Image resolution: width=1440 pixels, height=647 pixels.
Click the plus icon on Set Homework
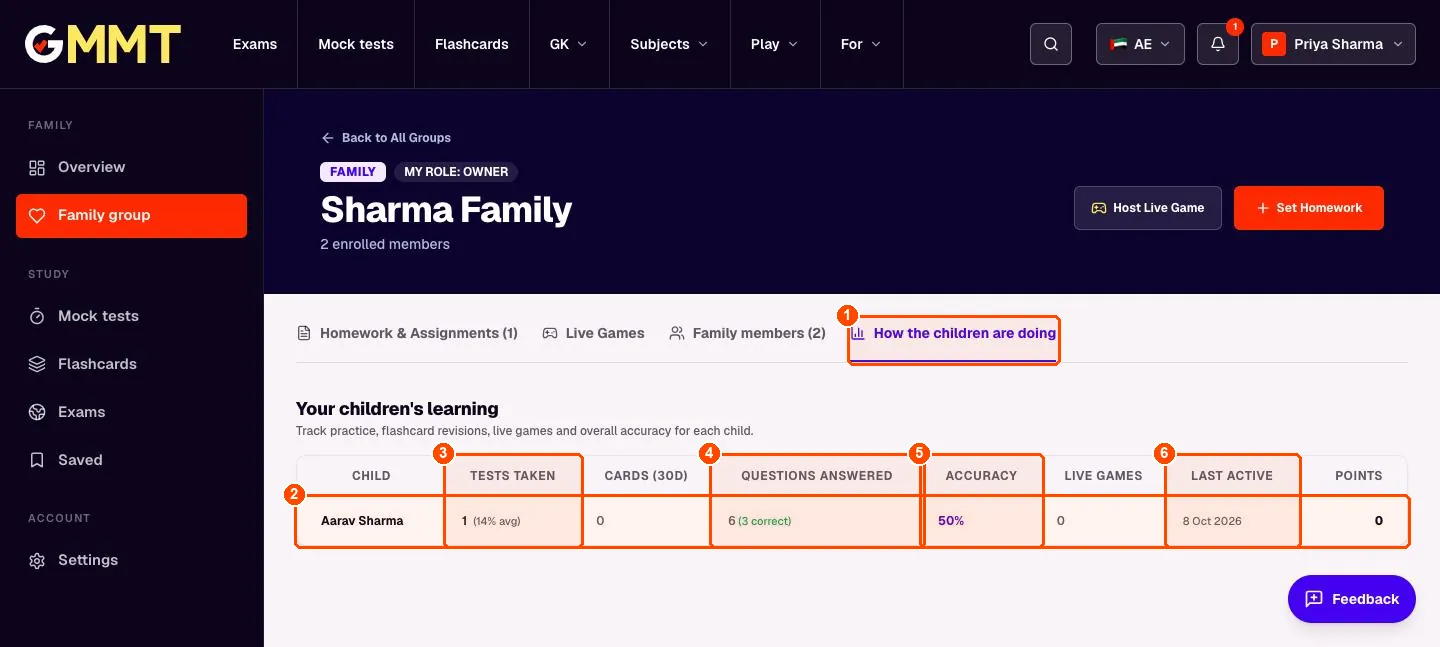click(x=1262, y=208)
